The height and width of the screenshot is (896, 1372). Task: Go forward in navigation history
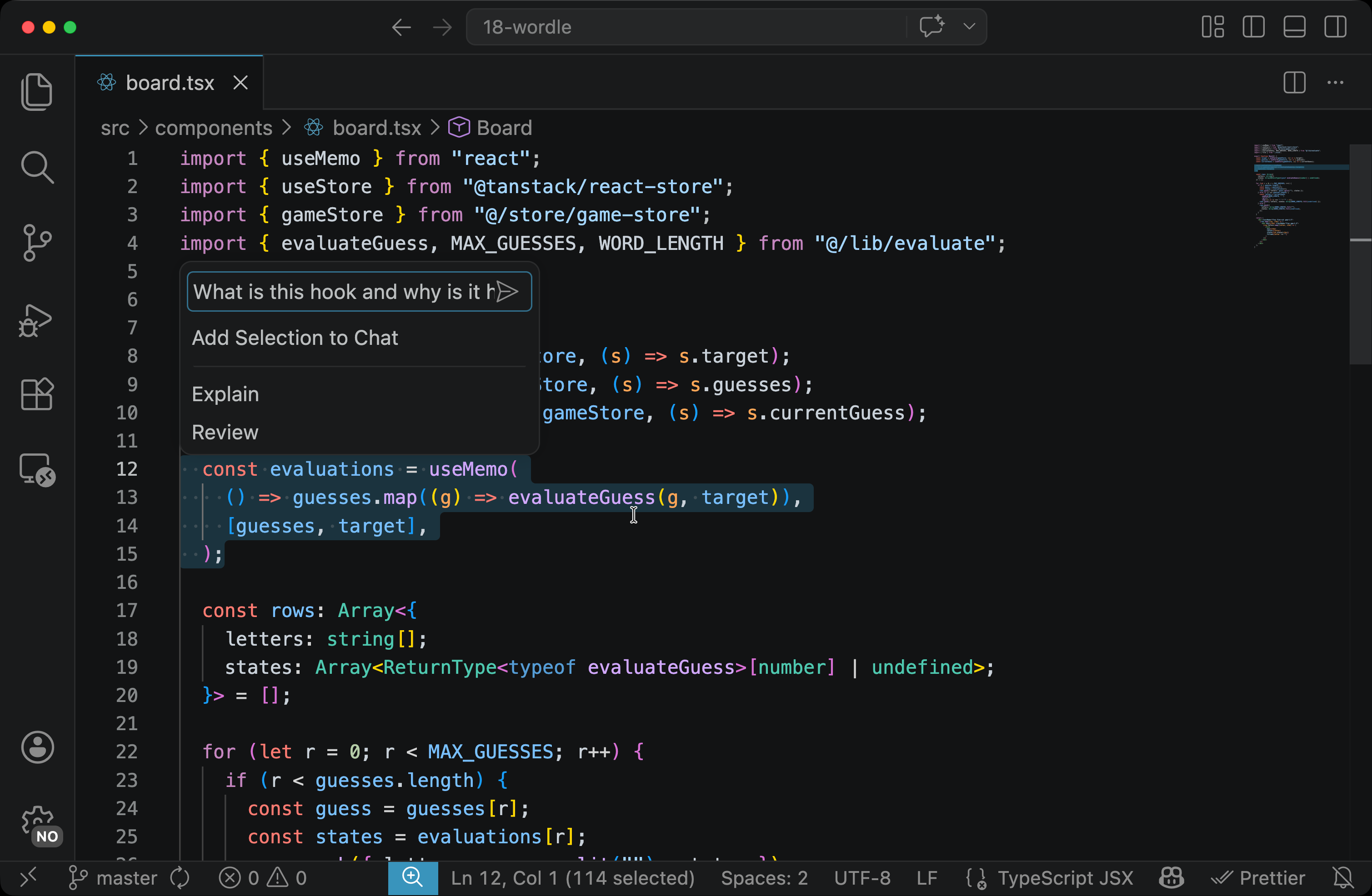(442, 27)
